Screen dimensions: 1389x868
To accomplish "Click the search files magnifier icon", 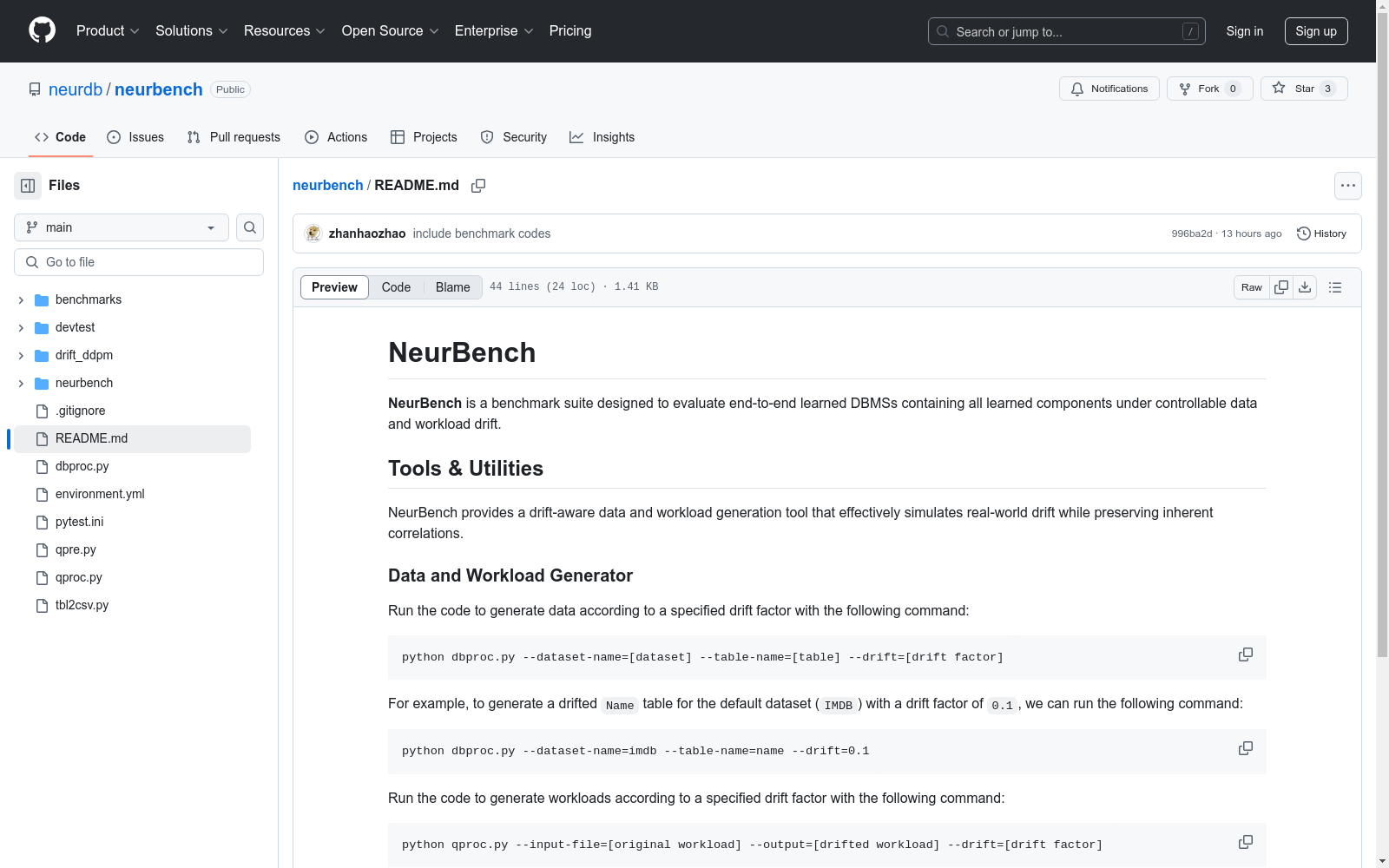I will [250, 227].
